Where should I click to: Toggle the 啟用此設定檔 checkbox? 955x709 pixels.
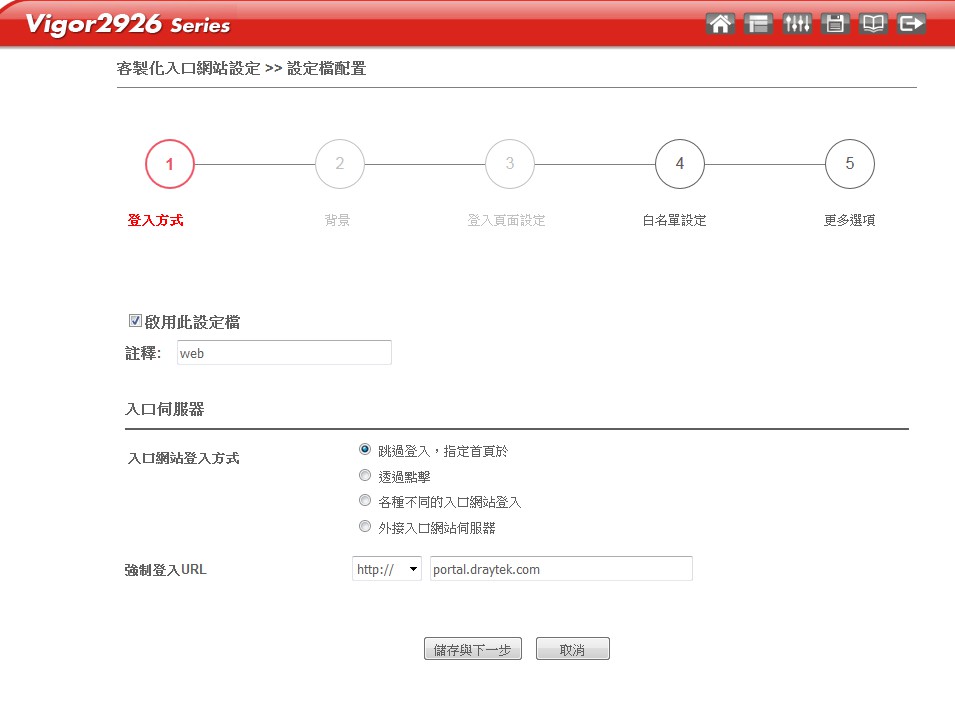[x=135, y=321]
